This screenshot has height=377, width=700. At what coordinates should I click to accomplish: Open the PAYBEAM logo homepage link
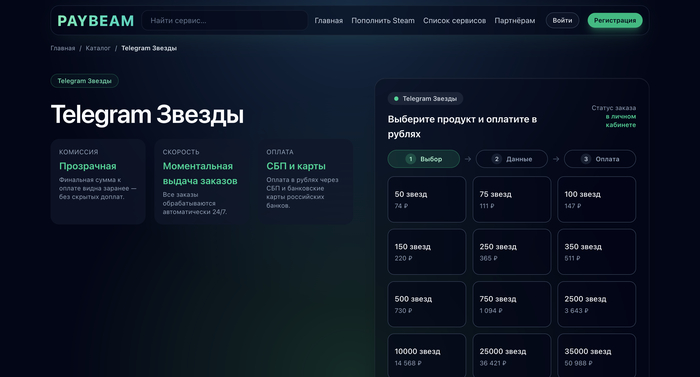coord(96,21)
